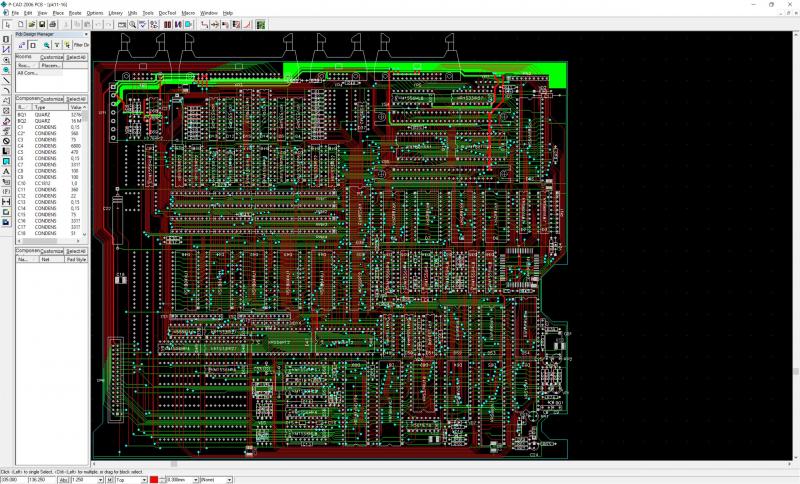
Task: Click the red layer color swatch
Action: [153, 480]
